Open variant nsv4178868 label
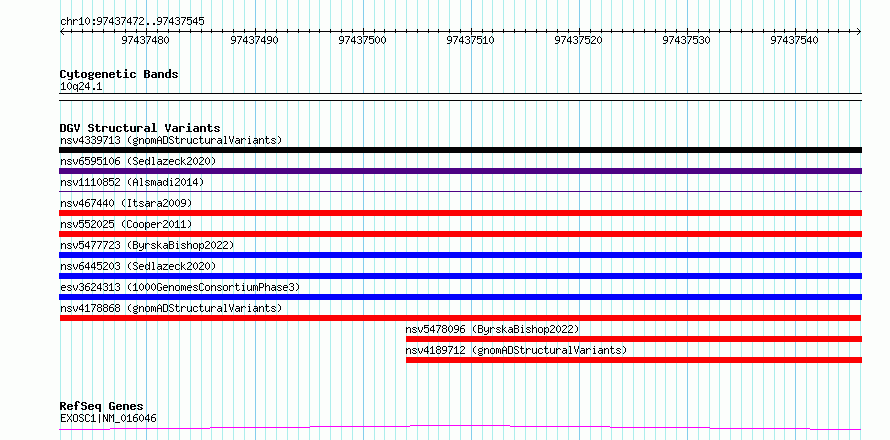Image resolution: width=890 pixels, height=440 pixels. click(171, 308)
